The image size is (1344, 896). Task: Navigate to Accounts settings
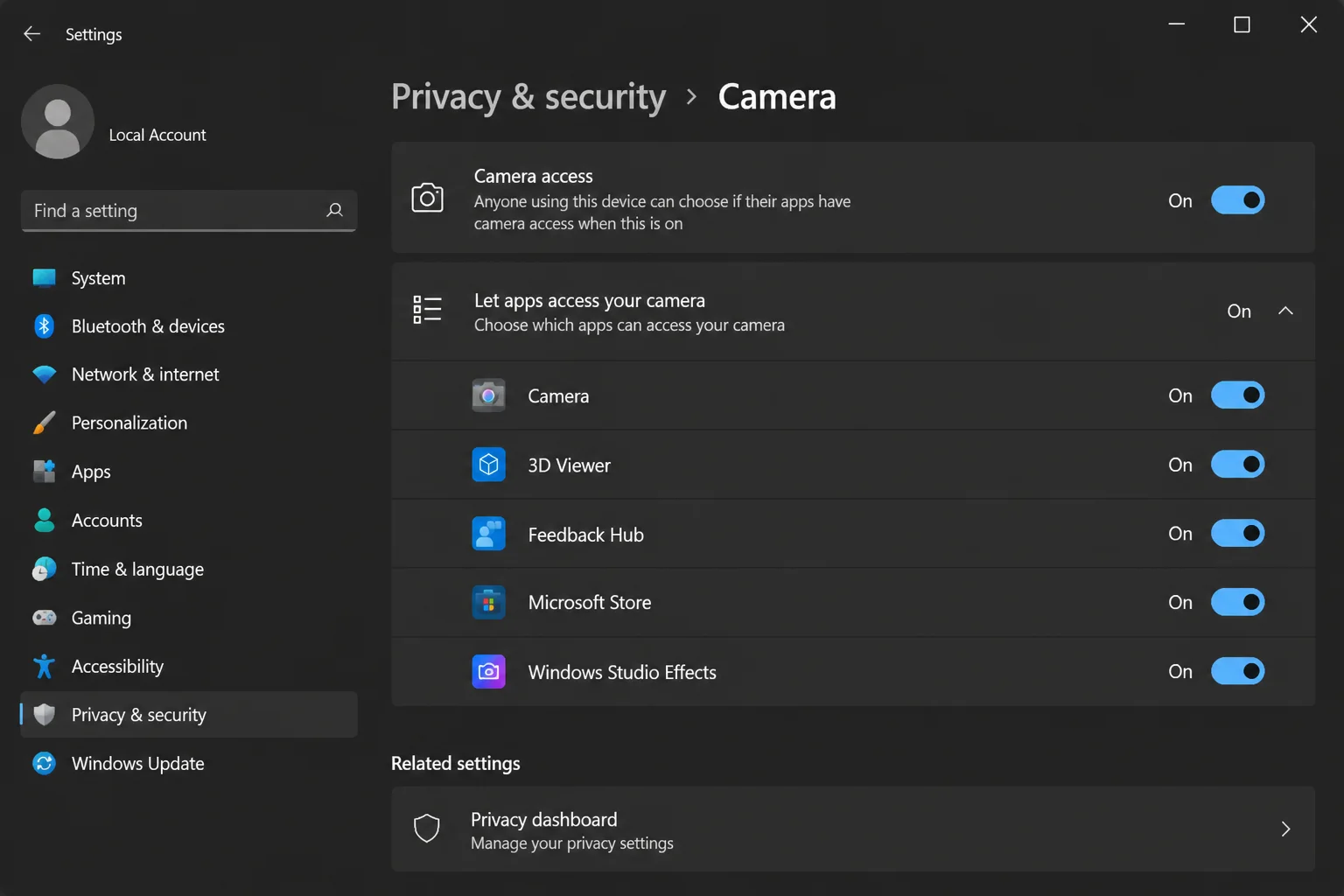point(189,521)
